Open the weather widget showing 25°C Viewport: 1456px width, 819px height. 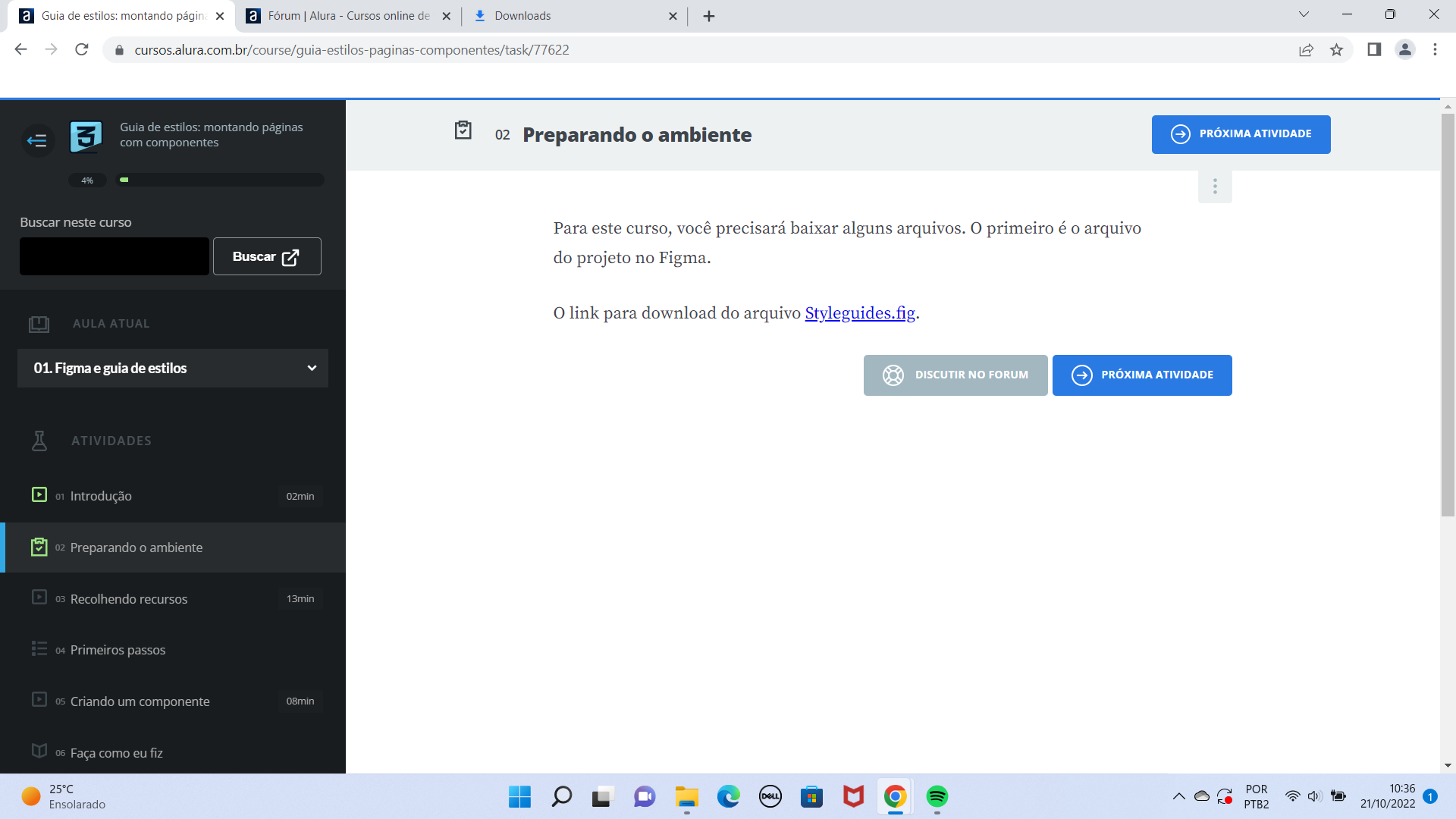[64, 797]
